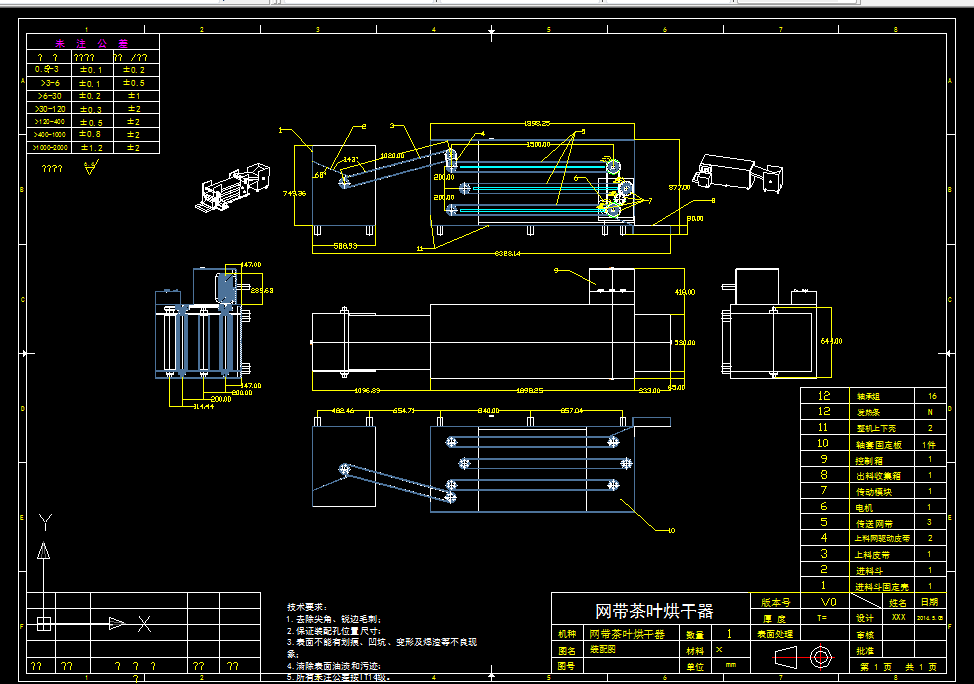Click the >1000-2000 tolerance range cell

(50, 148)
